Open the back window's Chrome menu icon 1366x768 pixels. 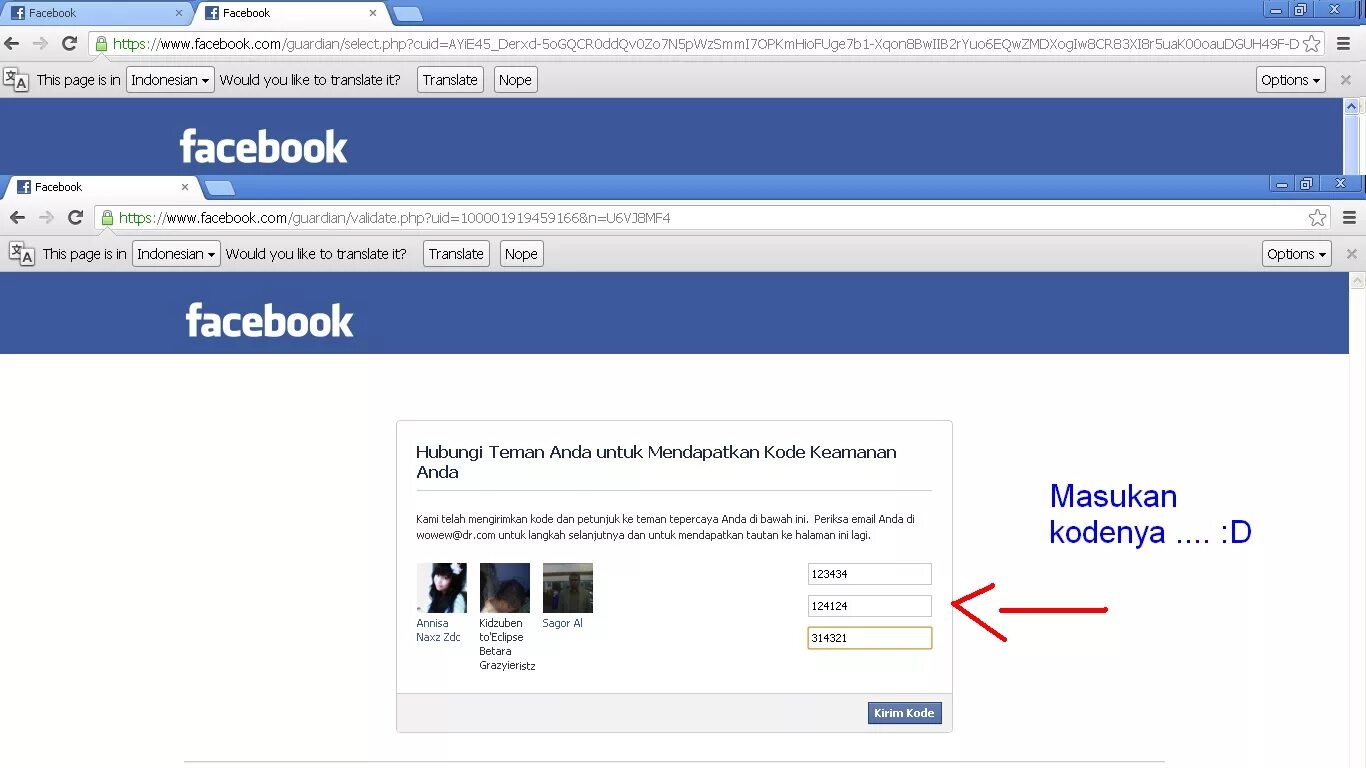tap(1343, 44)
